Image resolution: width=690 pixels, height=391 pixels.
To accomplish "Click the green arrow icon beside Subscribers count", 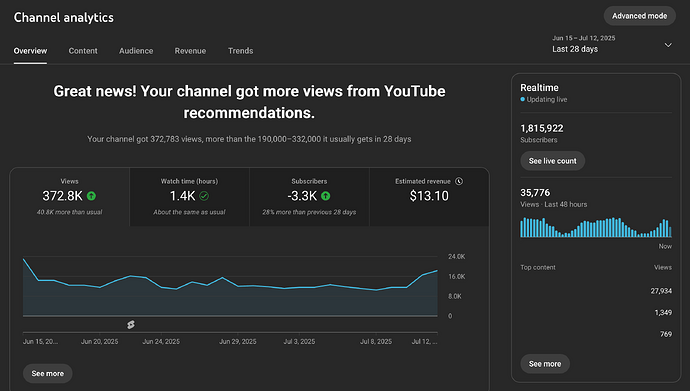I will pos(326,196).
